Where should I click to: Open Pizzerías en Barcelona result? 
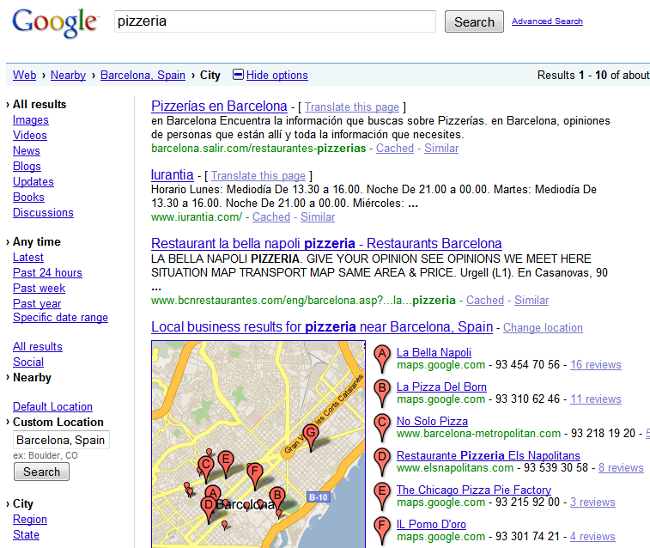[x=219, y=106]
